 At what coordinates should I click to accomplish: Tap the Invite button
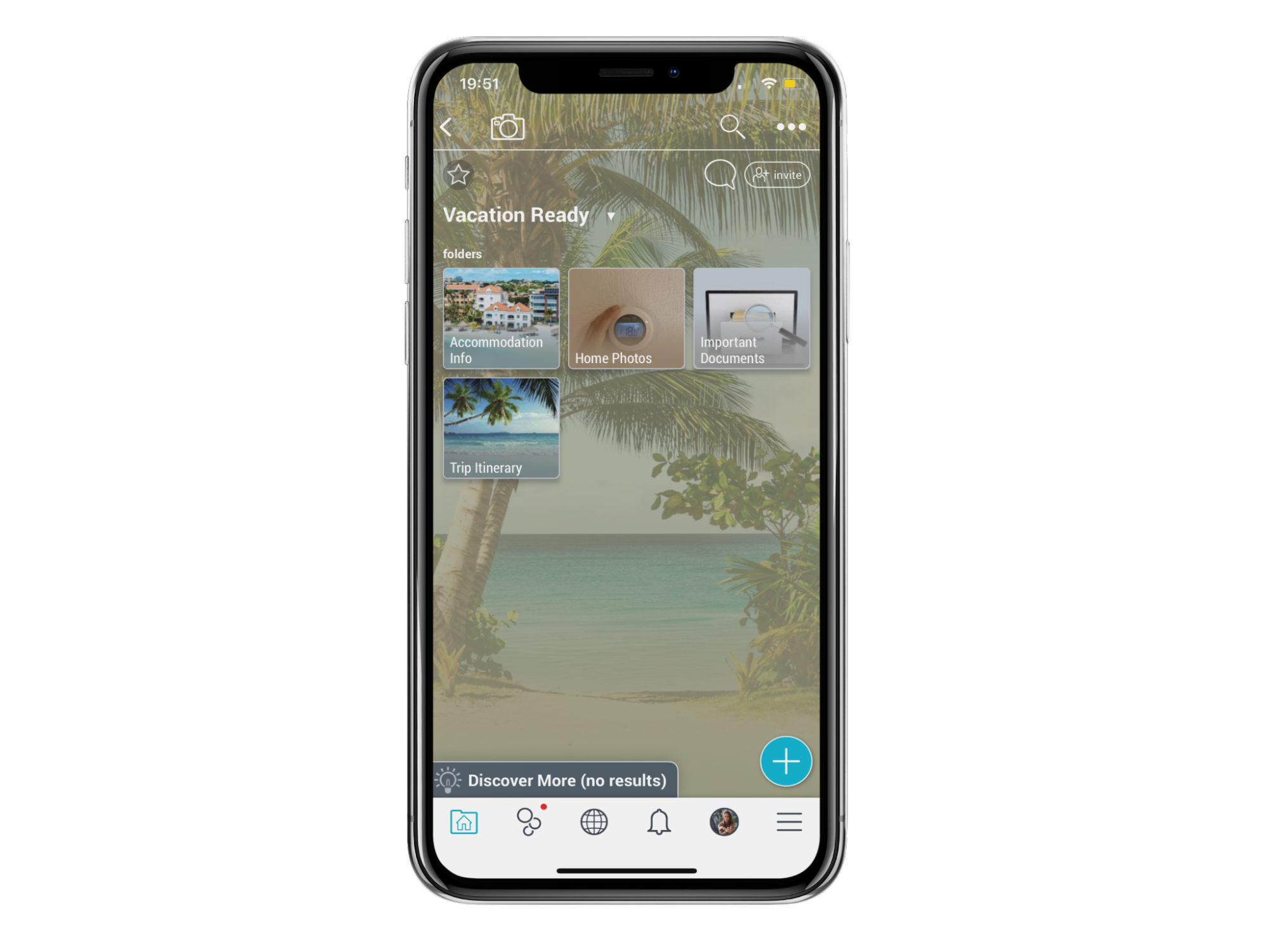[x=778, y=175]
